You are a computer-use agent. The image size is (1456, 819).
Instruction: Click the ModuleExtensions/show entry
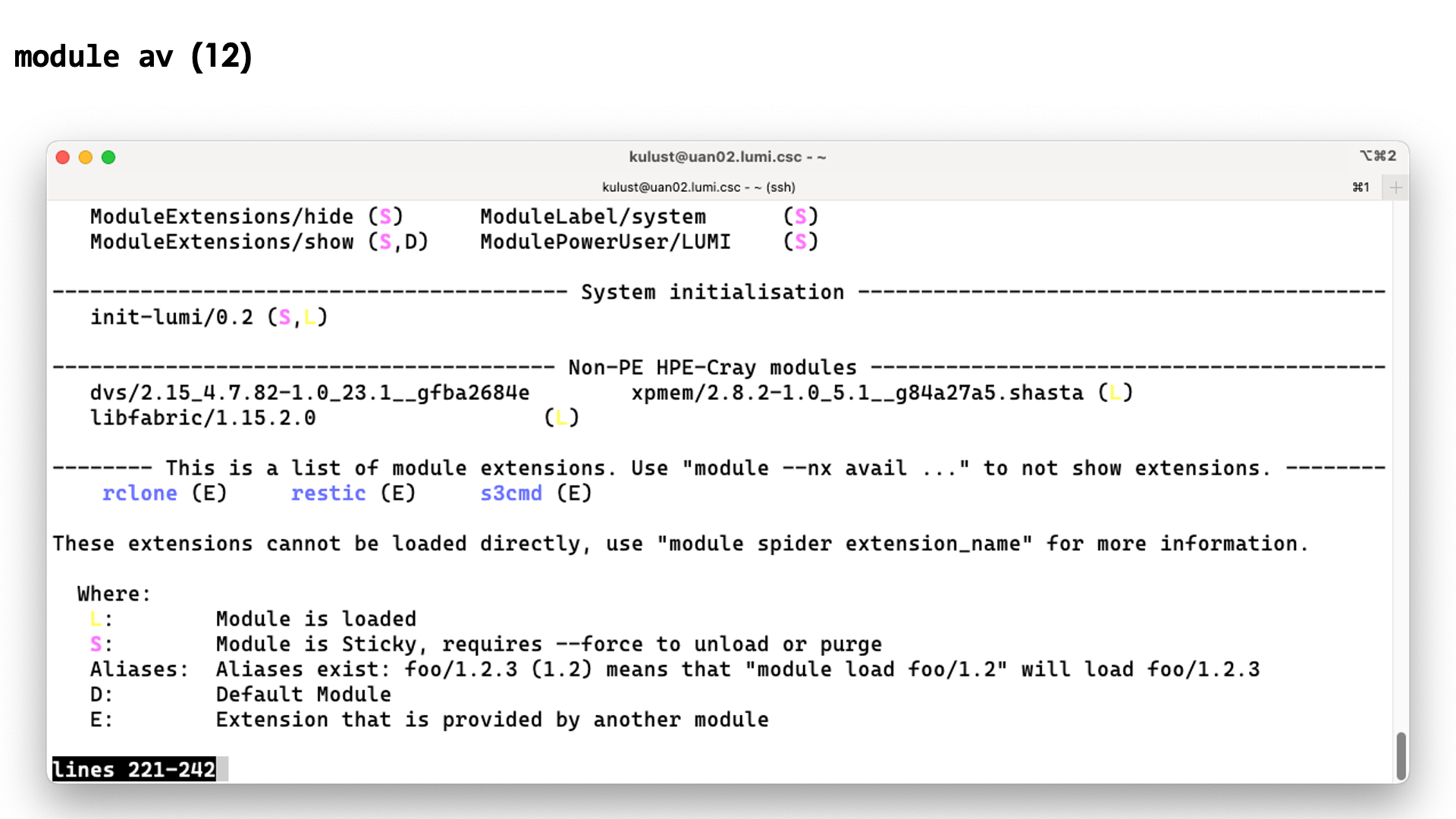(221, 242)
